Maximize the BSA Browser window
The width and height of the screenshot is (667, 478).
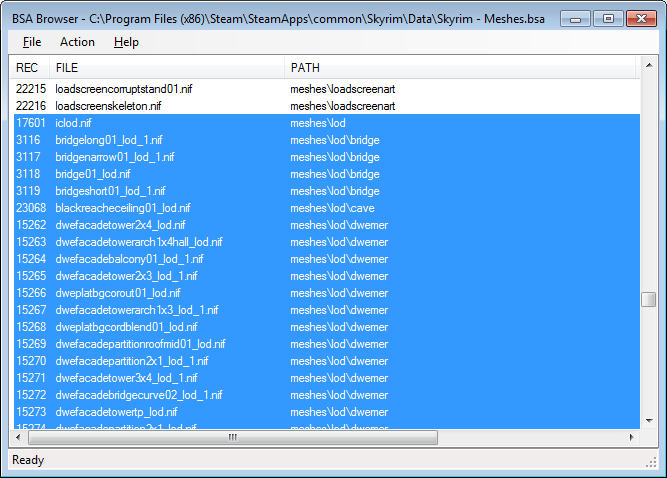click(608, 19)
